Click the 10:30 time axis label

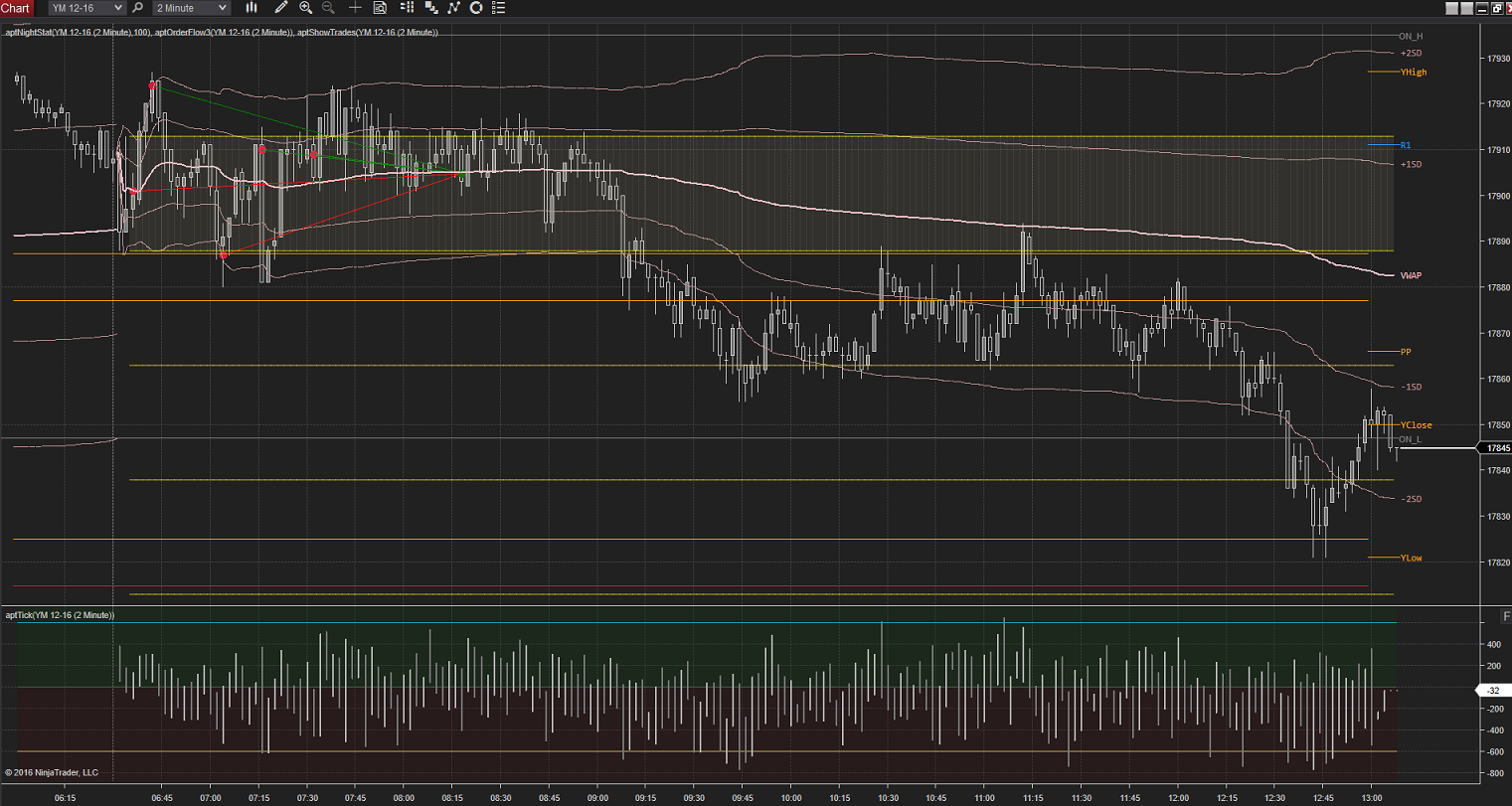pos(888,797)
